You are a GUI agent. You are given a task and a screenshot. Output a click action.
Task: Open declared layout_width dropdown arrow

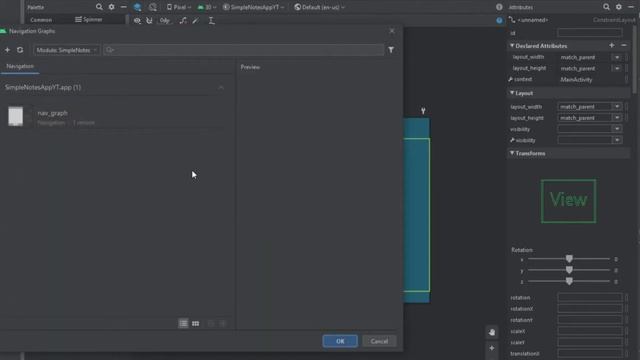(x=617, y=57)
